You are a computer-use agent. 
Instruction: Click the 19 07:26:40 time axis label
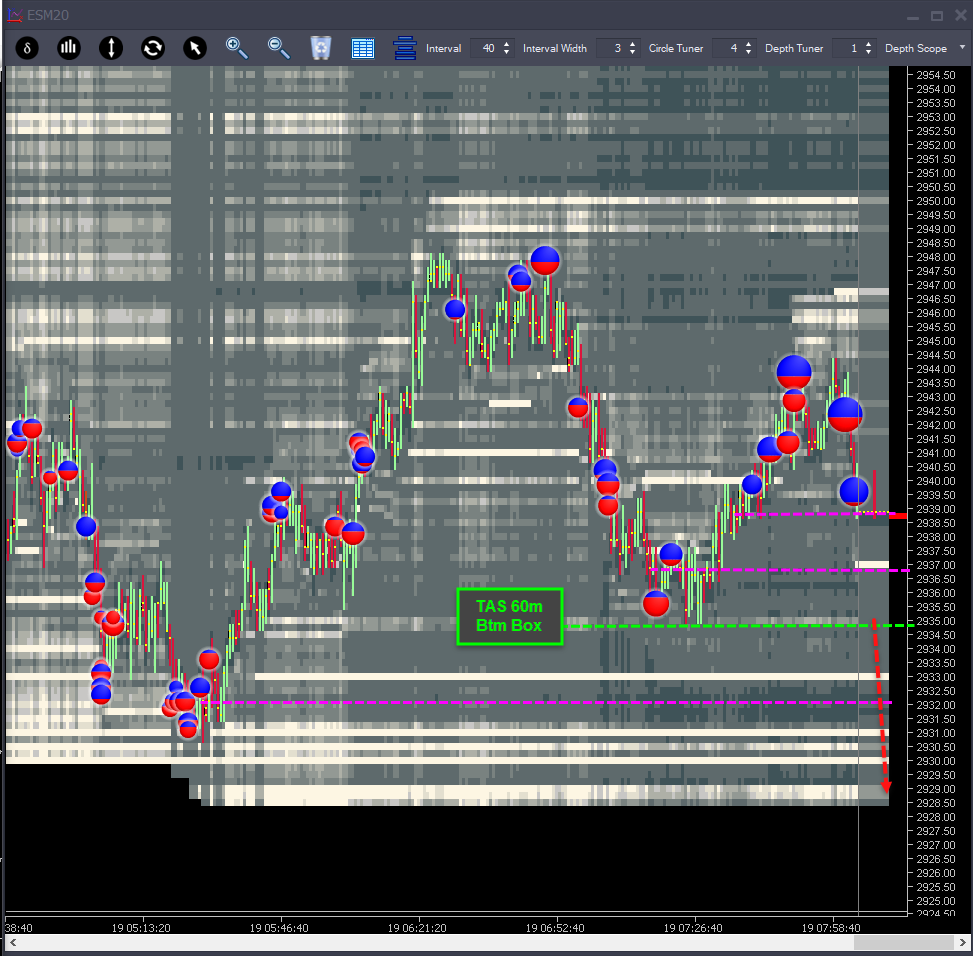693,928
